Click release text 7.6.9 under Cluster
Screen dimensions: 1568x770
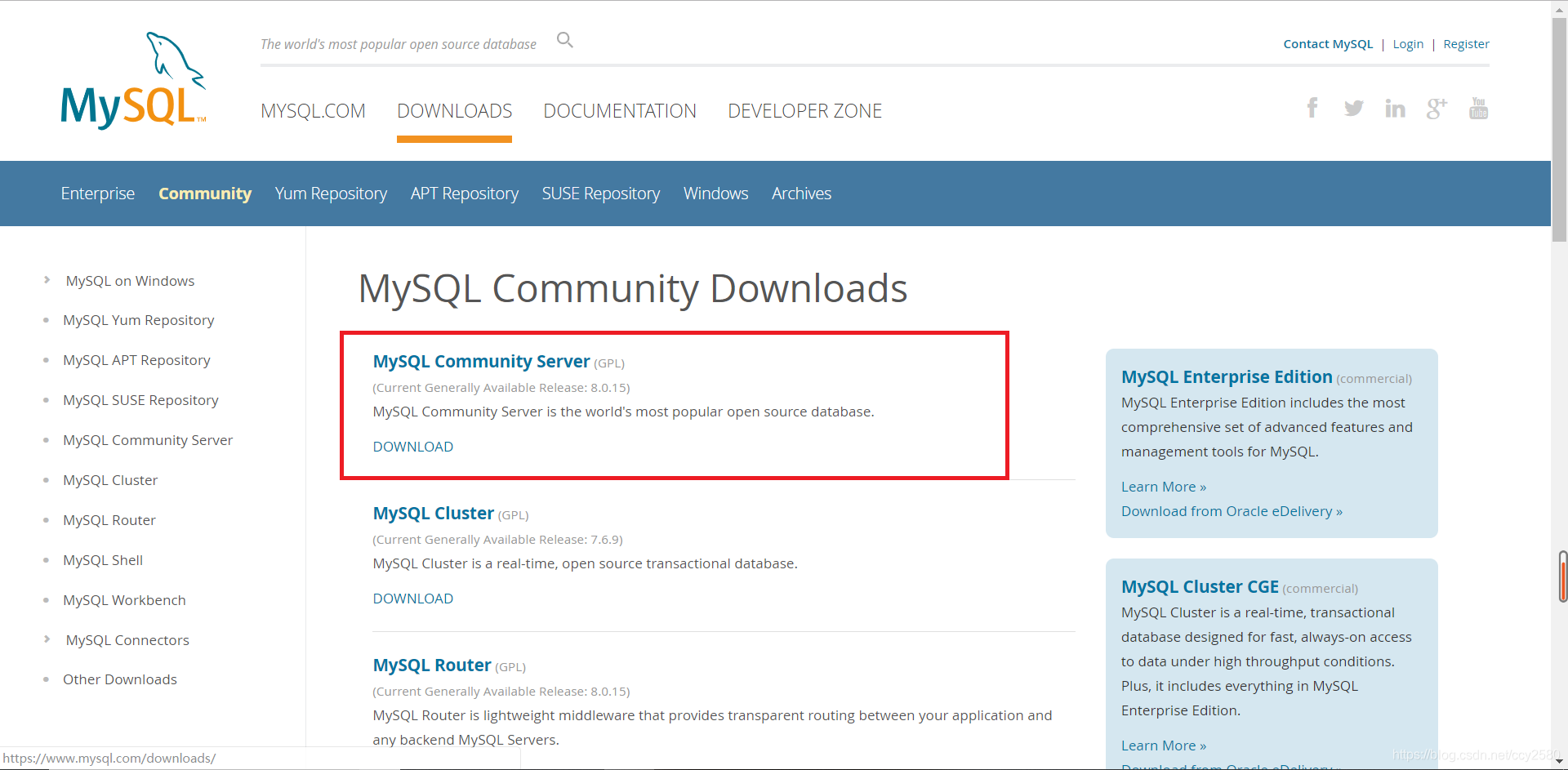coord(497,540)
